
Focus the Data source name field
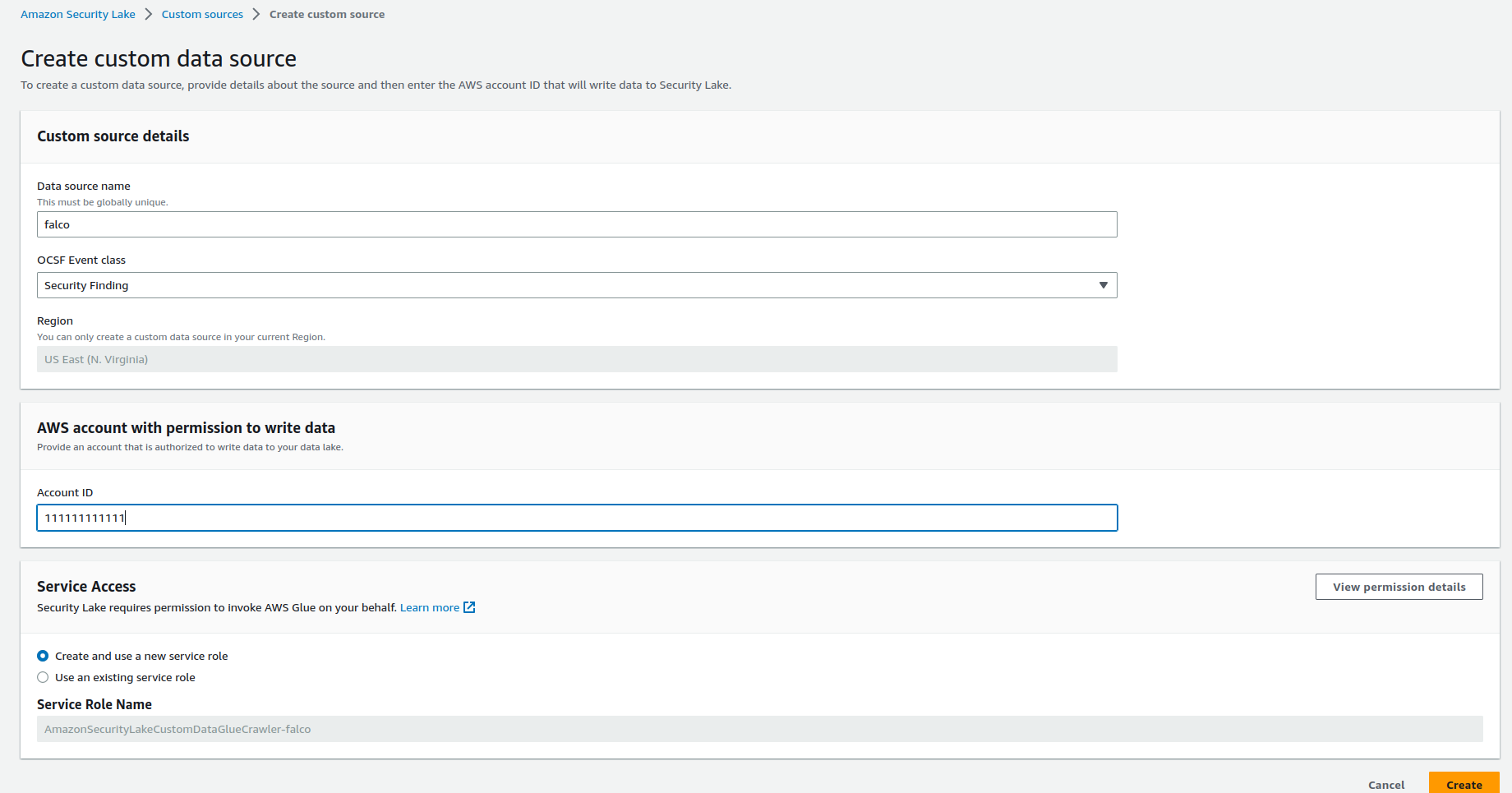576,224
